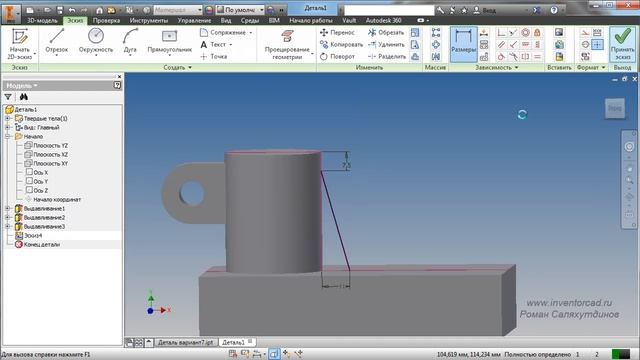Viewport: 640px width, 360px height.
Task: Apply the parallel constraint icon
Action: tap(501, 44)
